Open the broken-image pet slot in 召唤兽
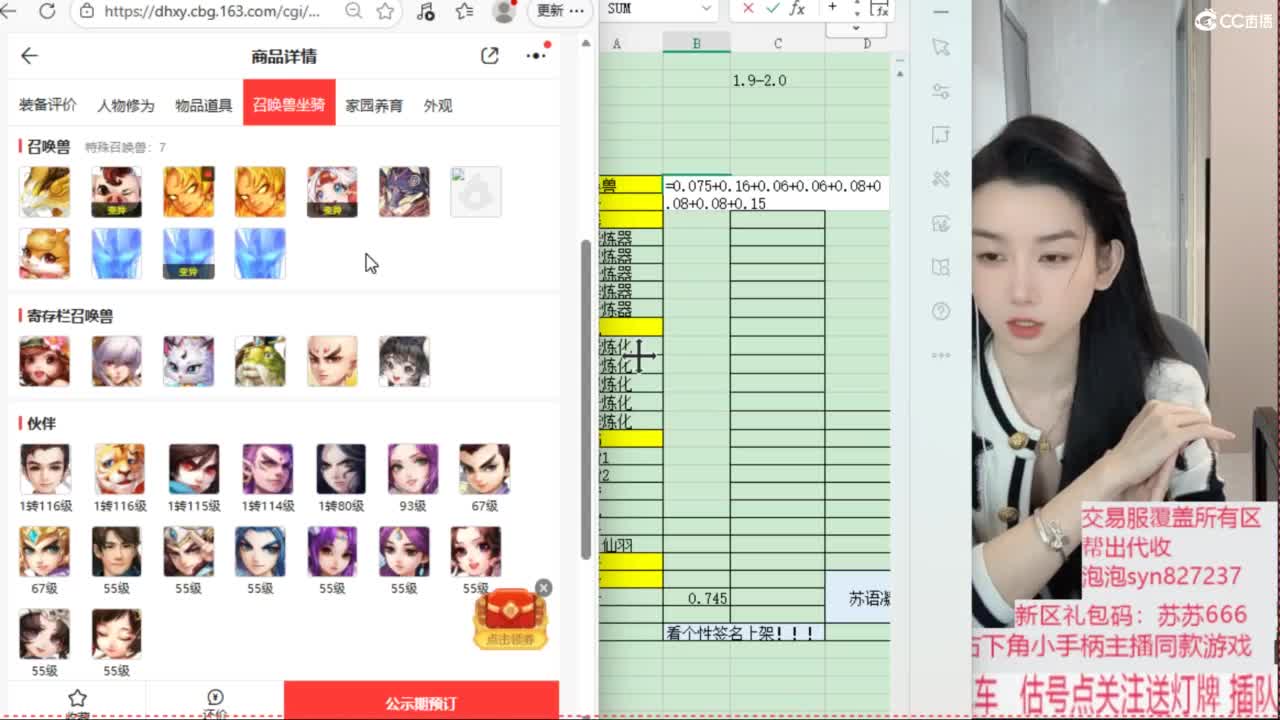The width and height of the screenshot is (1280, 720). (x=476, y=192)
